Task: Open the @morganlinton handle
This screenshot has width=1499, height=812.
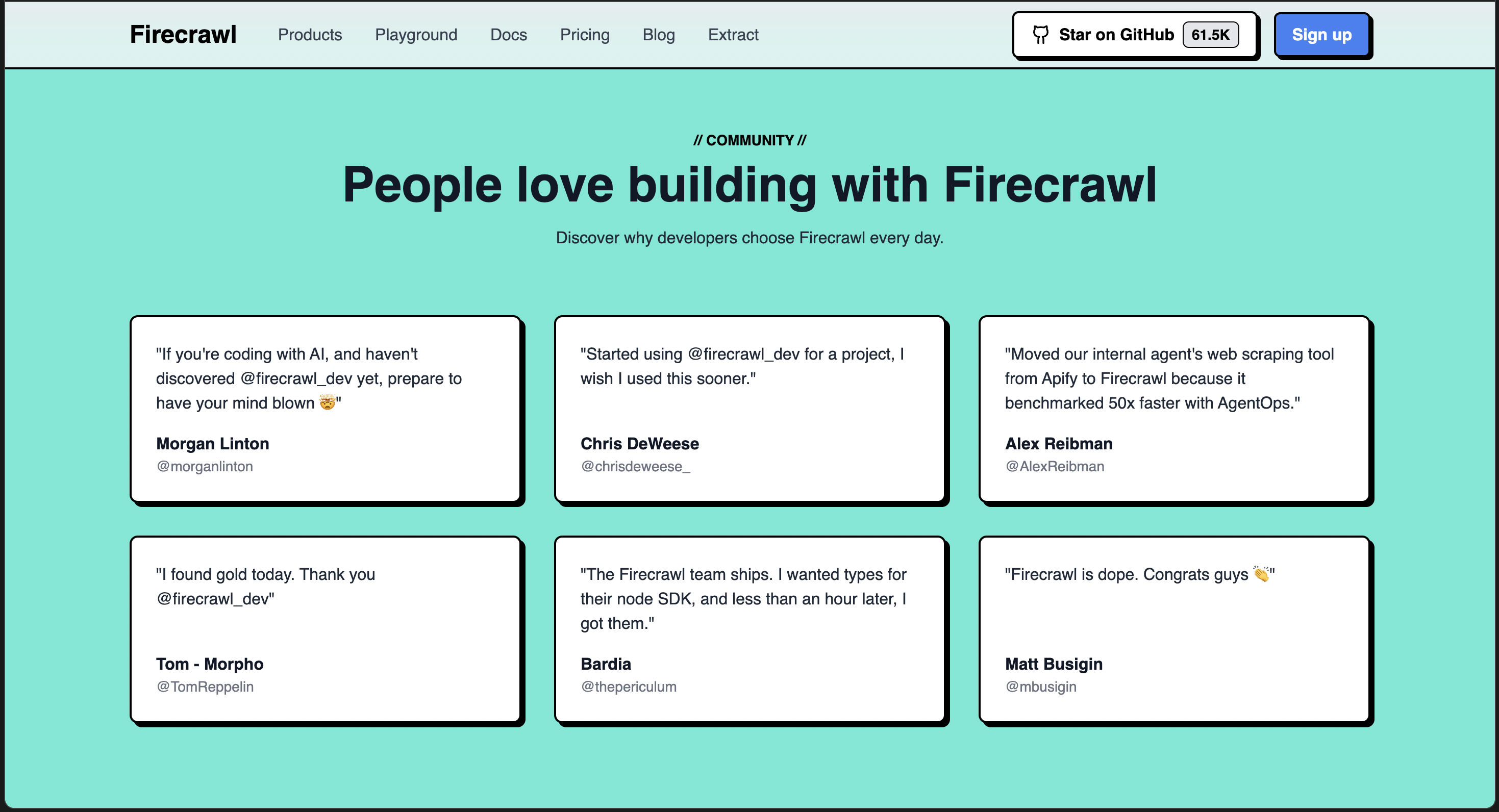Action: [x=204, y=467]
